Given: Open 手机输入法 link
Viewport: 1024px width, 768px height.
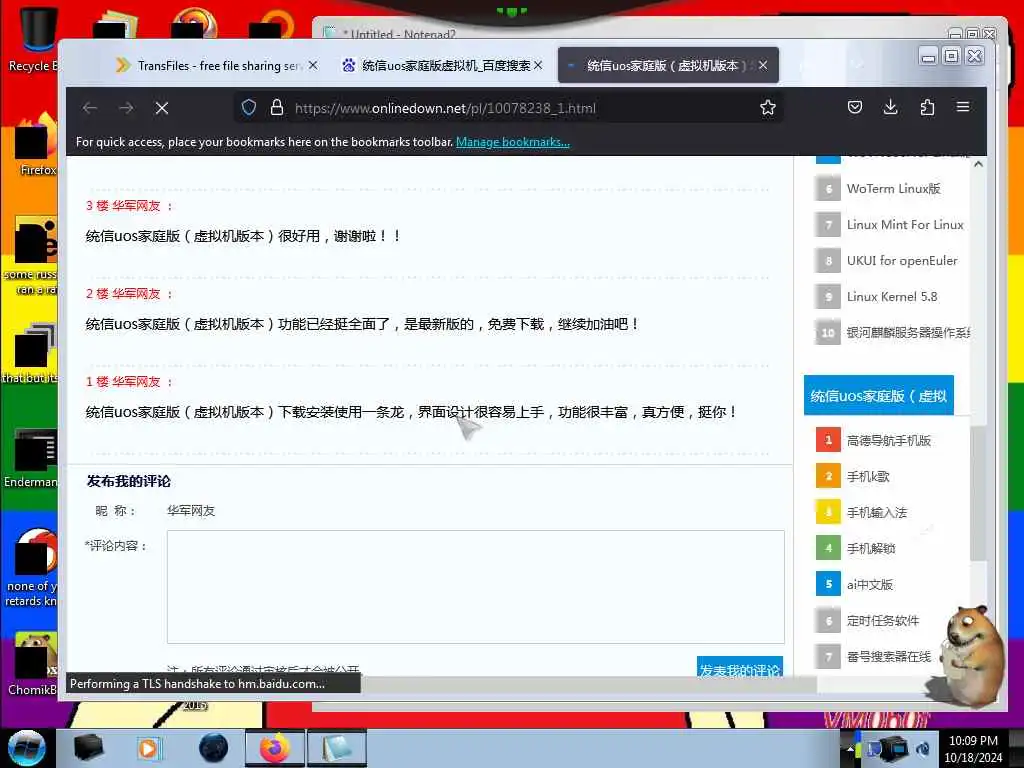Looking at the screenshot, I should click(x=876, y=513).
